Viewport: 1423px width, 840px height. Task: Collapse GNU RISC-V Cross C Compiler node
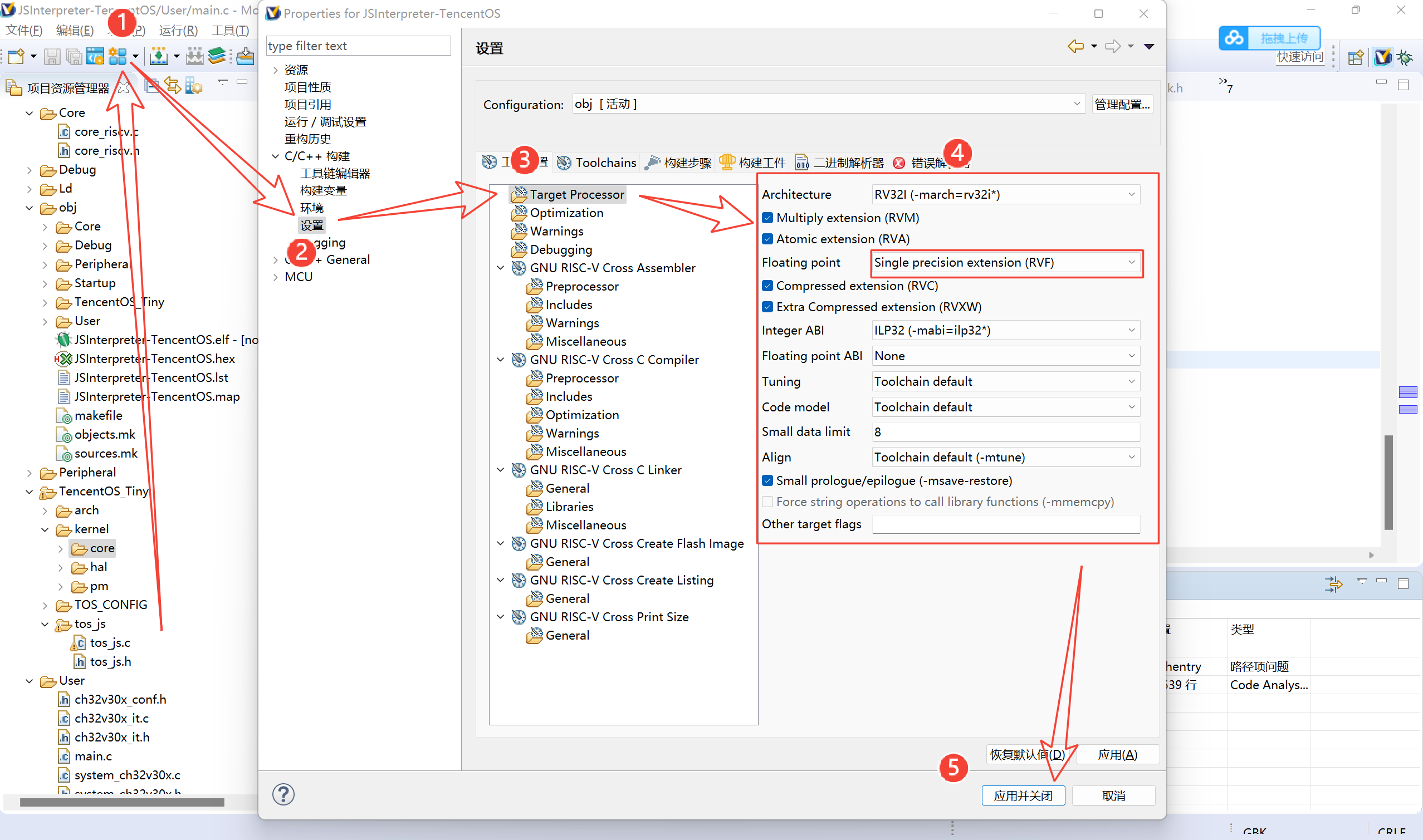point(501,360)
